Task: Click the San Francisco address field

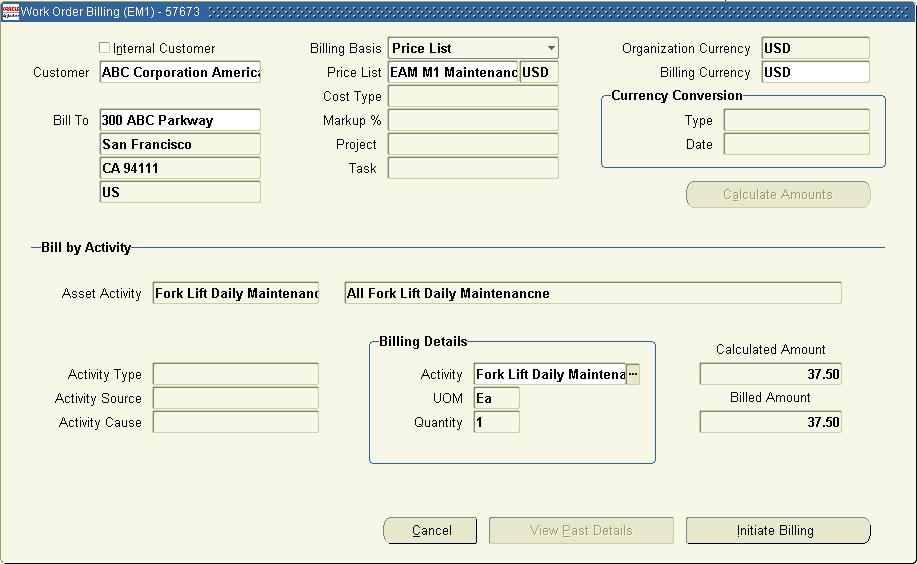Action: 180,144
